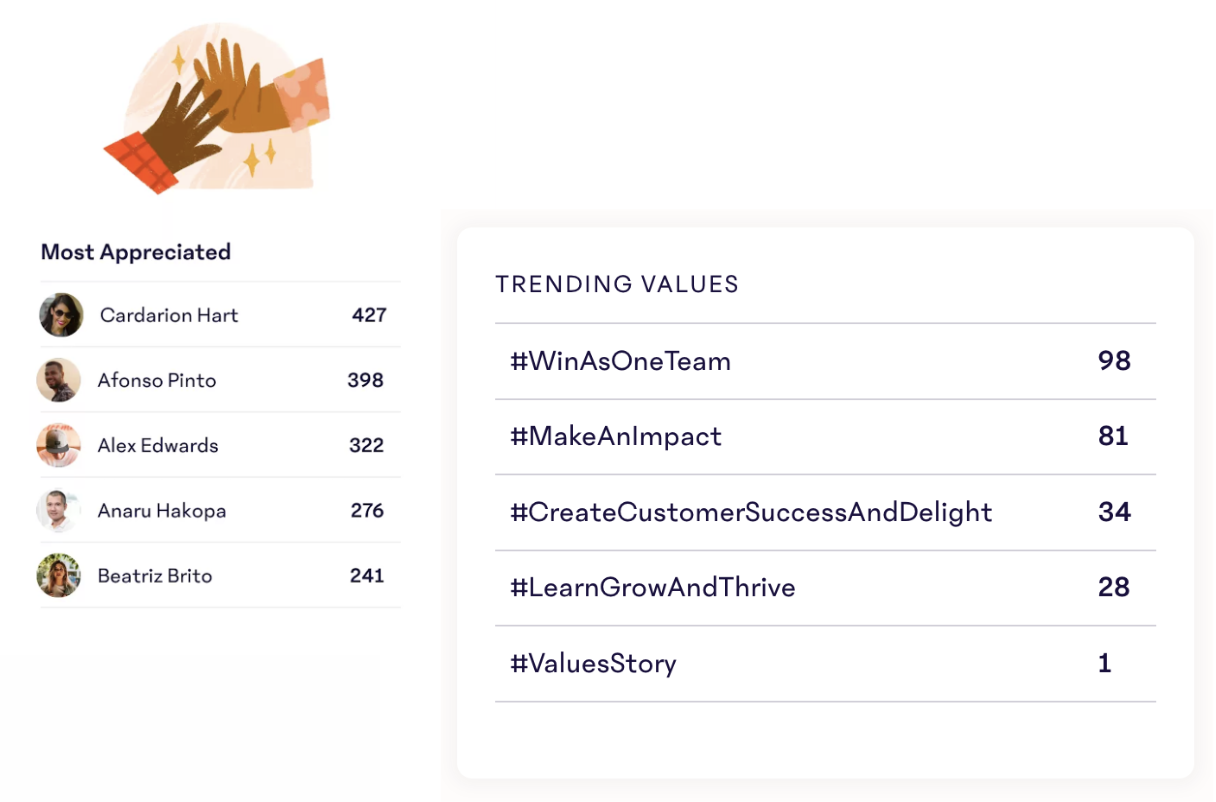Click Cardarion Hart's profile avatar
This screenshot has width=1216, height=802.
pos(61,315)
